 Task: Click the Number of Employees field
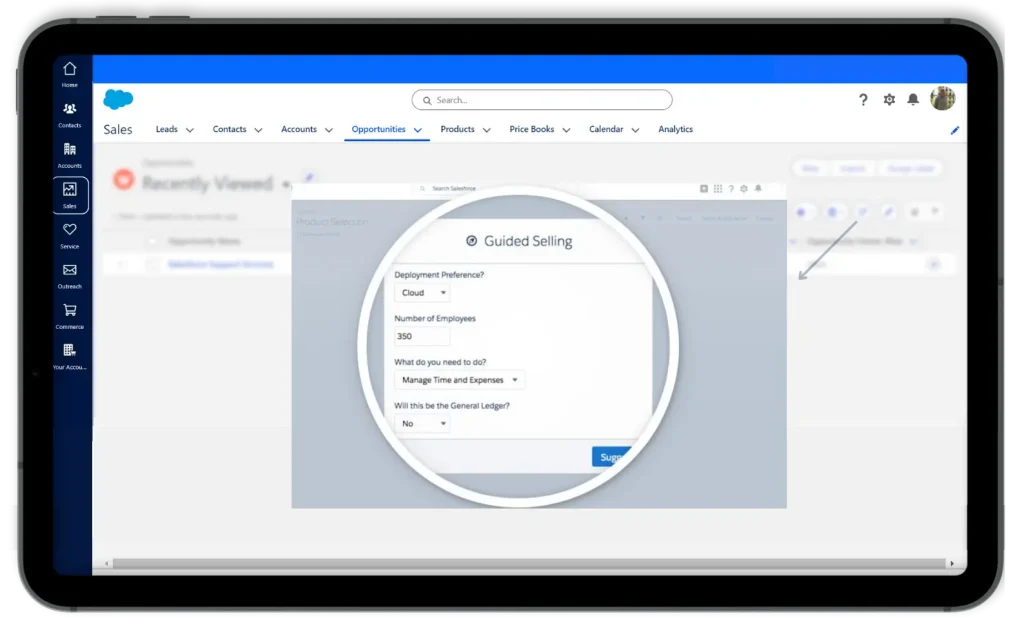(423, 336)
